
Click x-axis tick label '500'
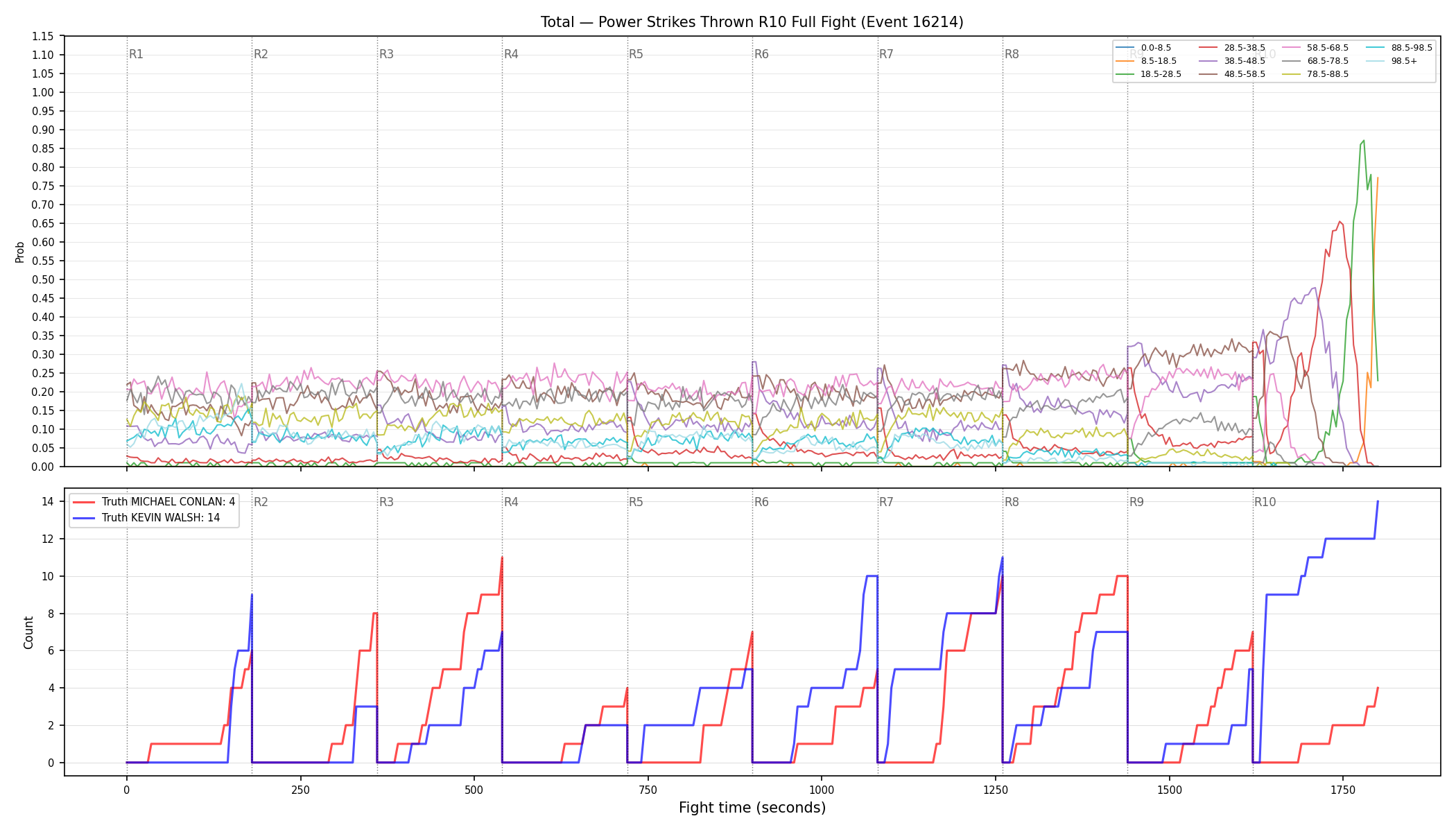point(474,790)
